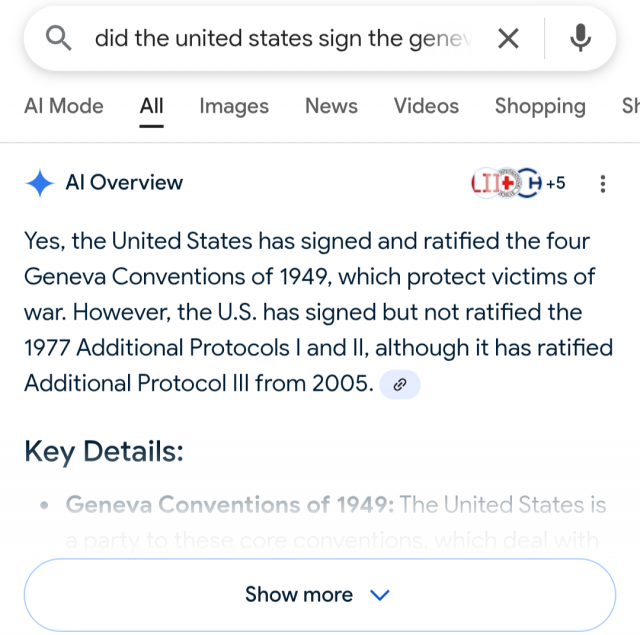Click the Show more chevron arrow
The height and width of the screenshot is (635, 640).
point(380,595)
